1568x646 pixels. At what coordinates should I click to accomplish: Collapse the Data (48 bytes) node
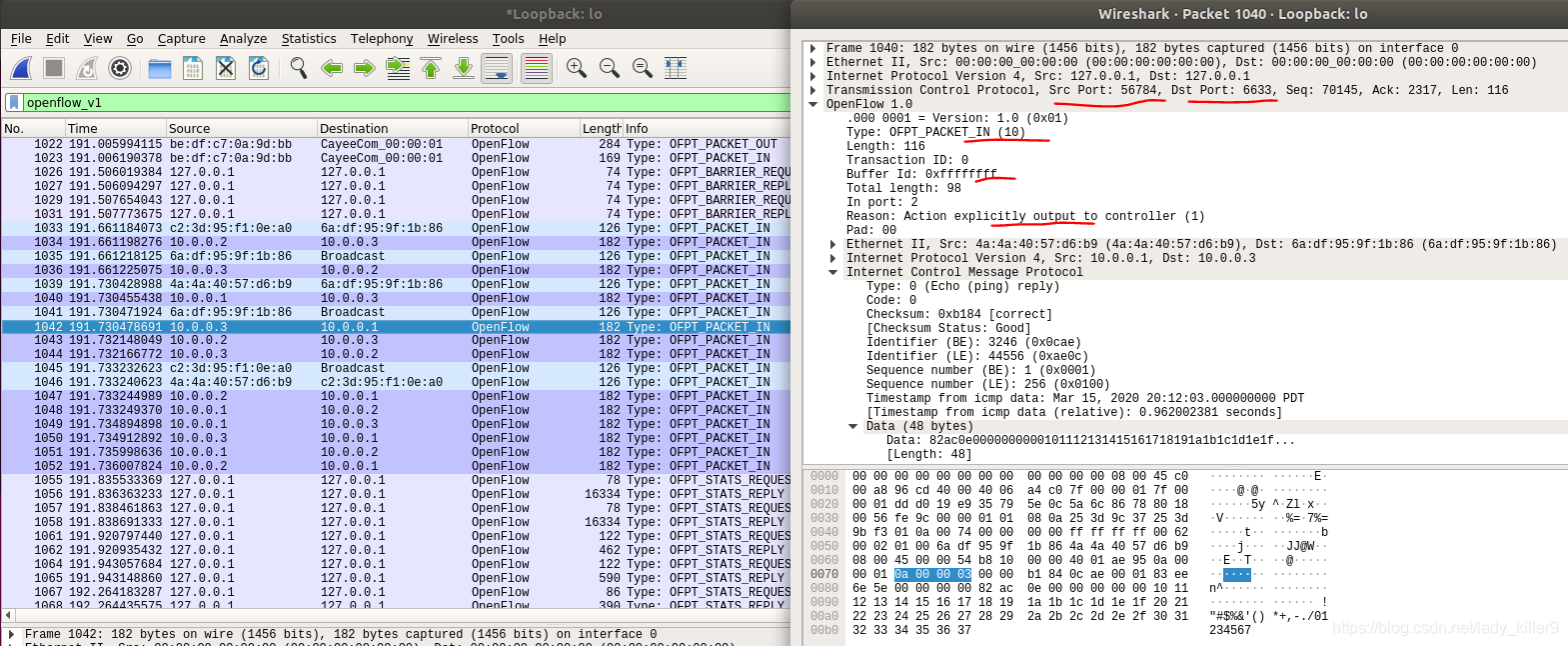(x=853, y=426)
